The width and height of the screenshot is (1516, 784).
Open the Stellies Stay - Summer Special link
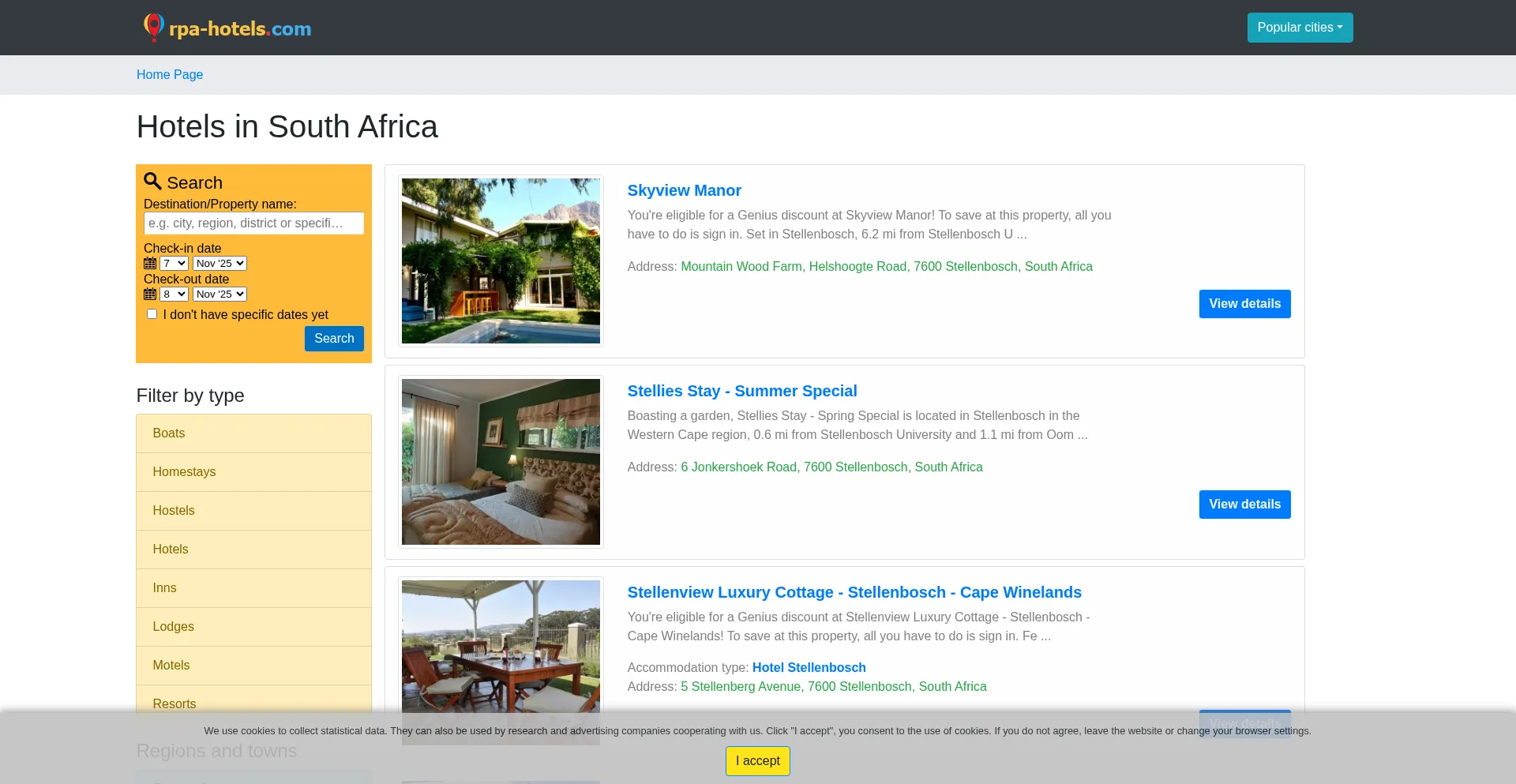[x=741, y=392]
